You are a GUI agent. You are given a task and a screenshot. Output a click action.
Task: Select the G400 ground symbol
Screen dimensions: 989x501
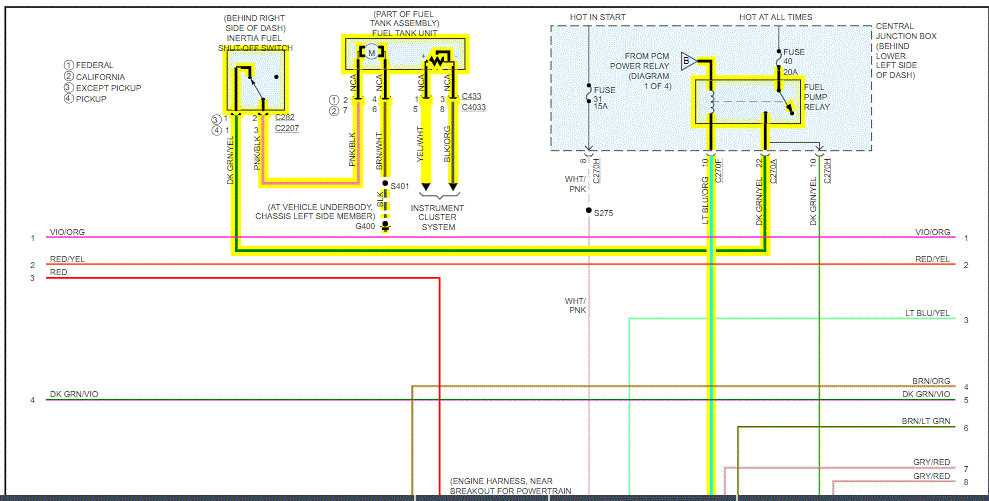coord(385,226)
